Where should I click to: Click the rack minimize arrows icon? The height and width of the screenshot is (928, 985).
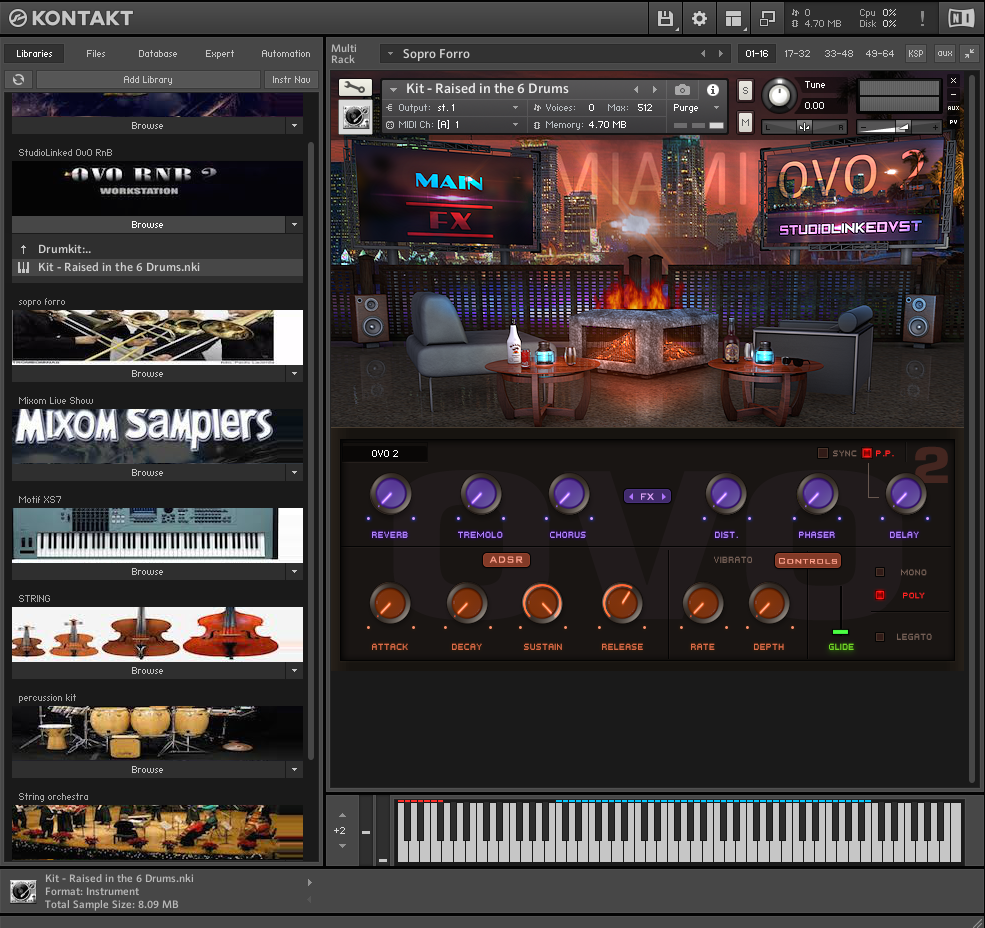(x=970, y=53)
